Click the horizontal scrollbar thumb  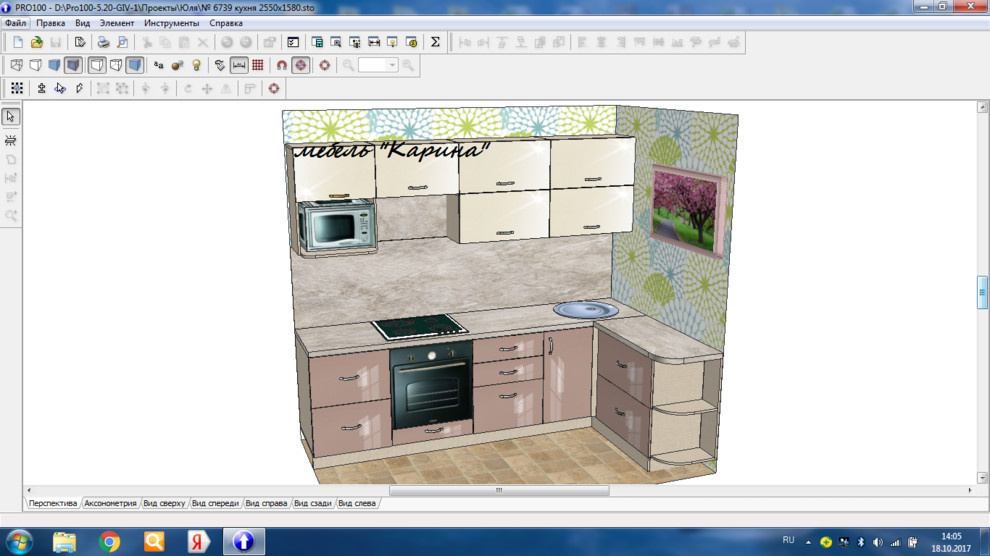498,490
